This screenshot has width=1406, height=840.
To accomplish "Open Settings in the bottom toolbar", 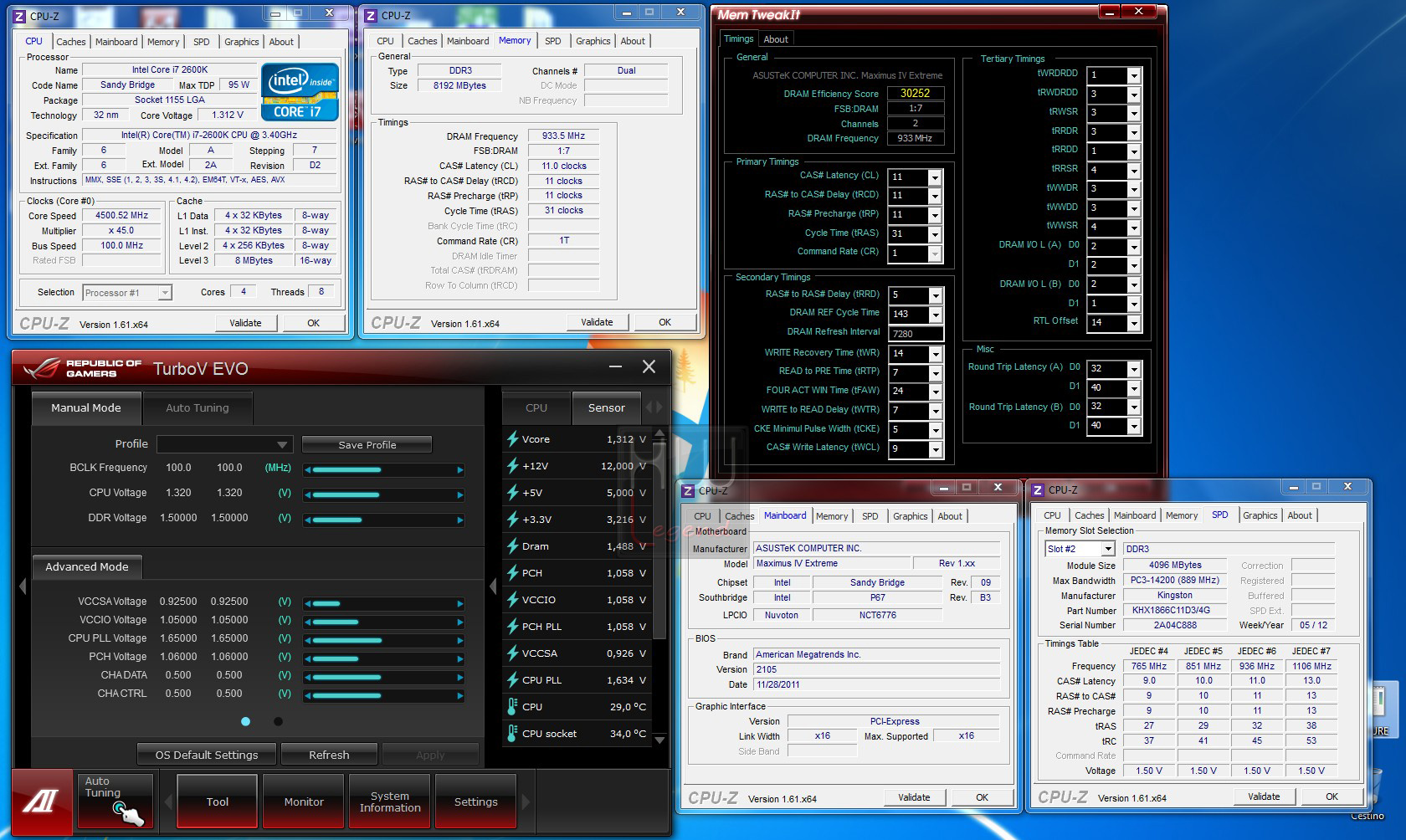I will pyautogui.click(x=475, y=802).
